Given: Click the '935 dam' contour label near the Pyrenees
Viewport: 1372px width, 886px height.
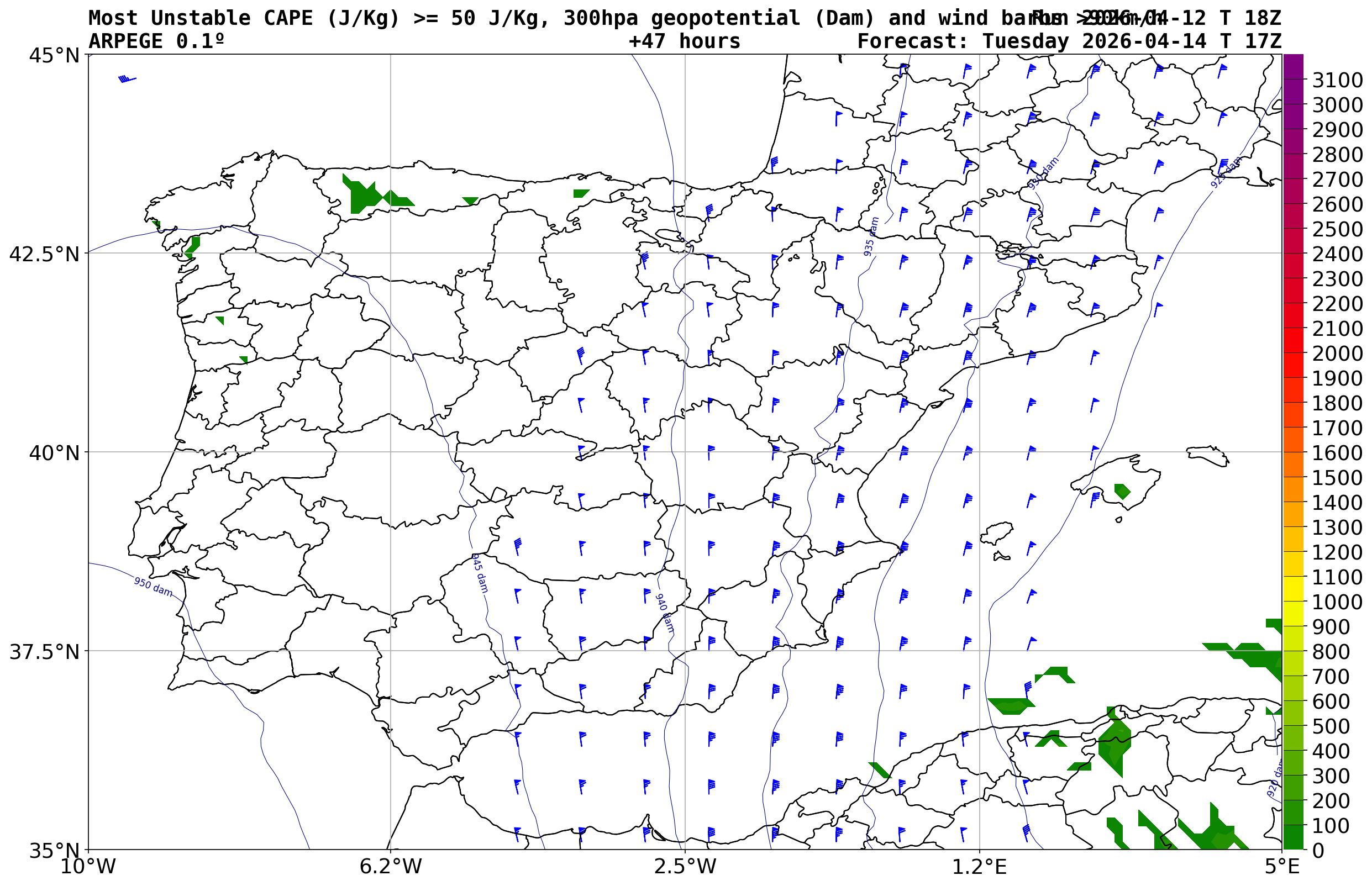Looking at the screenshot, I should point(871,236).
